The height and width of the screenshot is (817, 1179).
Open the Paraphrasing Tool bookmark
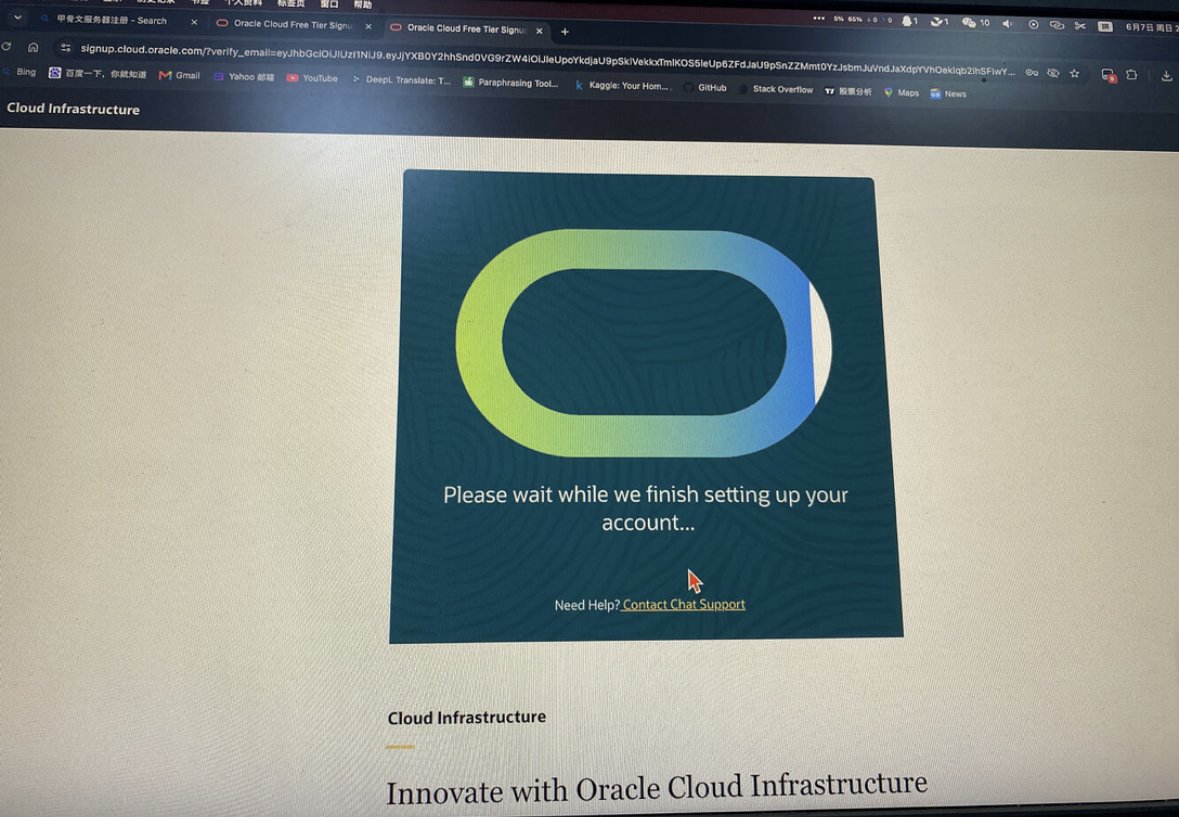pyautogui.click(x=511, y=83)
